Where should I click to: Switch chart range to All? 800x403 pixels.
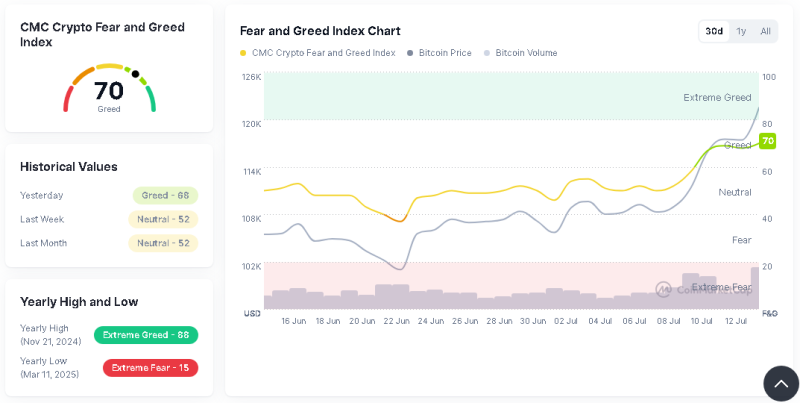coord(765,31)
